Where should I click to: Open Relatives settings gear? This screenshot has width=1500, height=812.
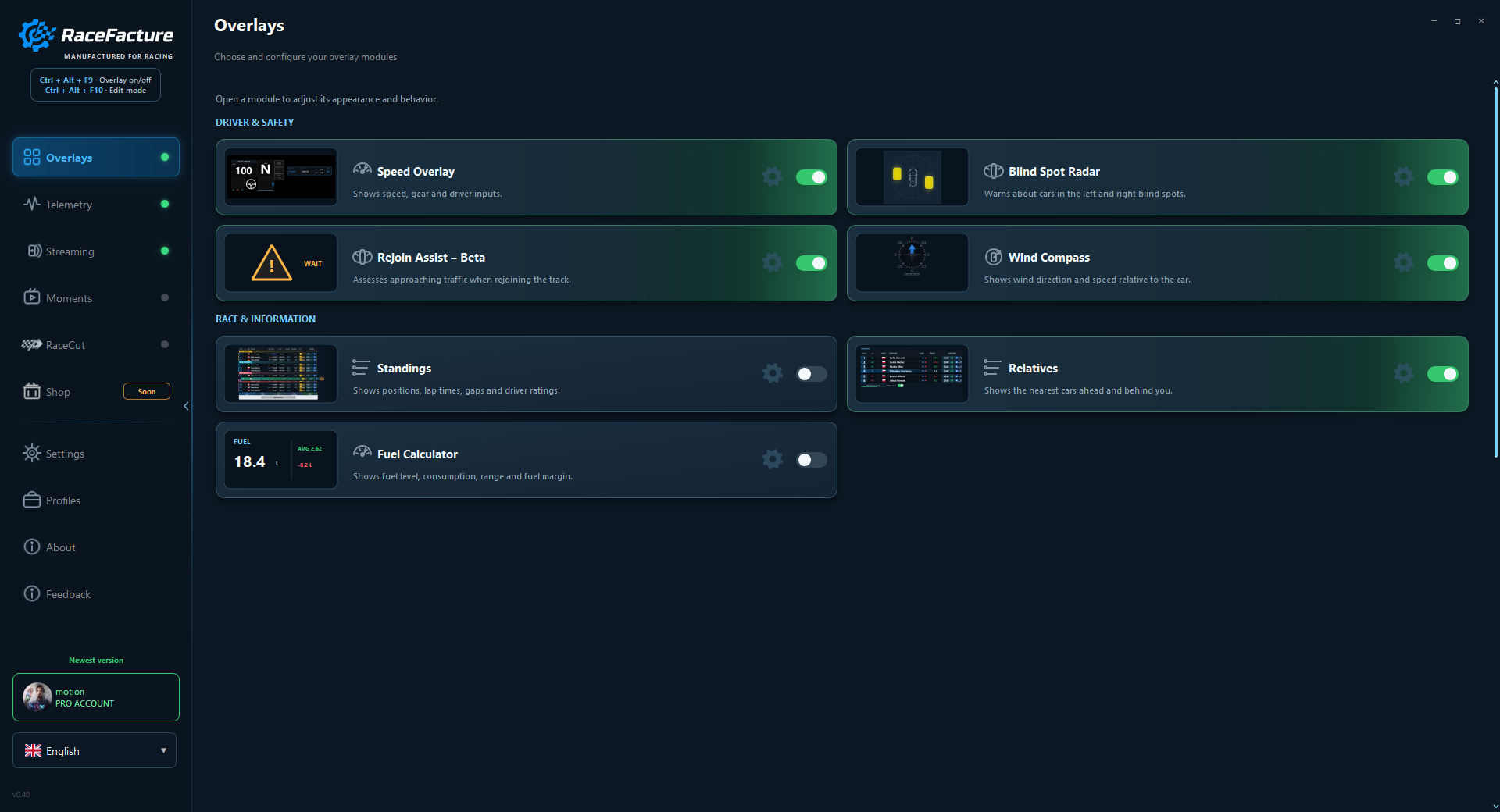(1404, 373)
